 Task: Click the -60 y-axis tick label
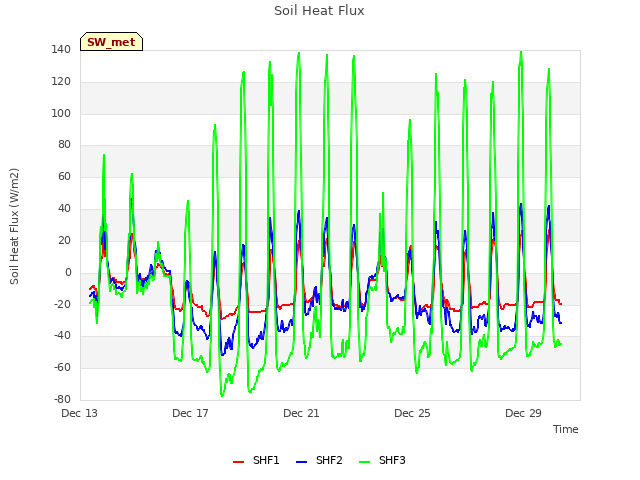[x=62, y=367]
